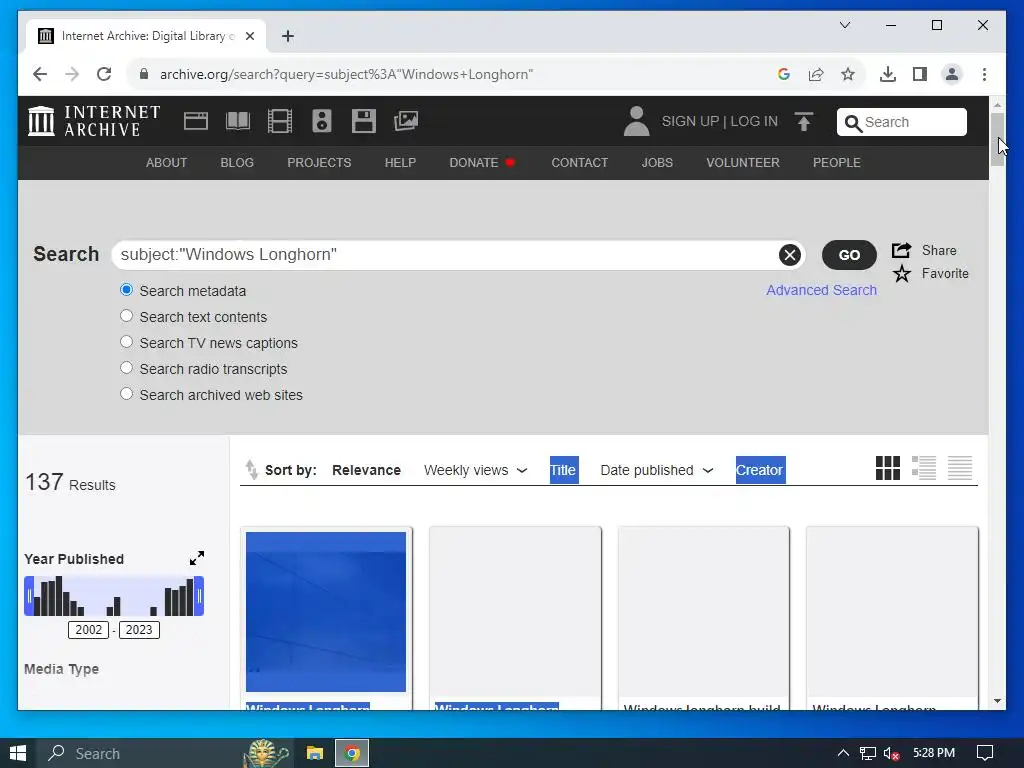The width and height of the screenshot is (1024, 768).
Task: Open the CONTACT menu item
Action: click(x=579, y=163)
